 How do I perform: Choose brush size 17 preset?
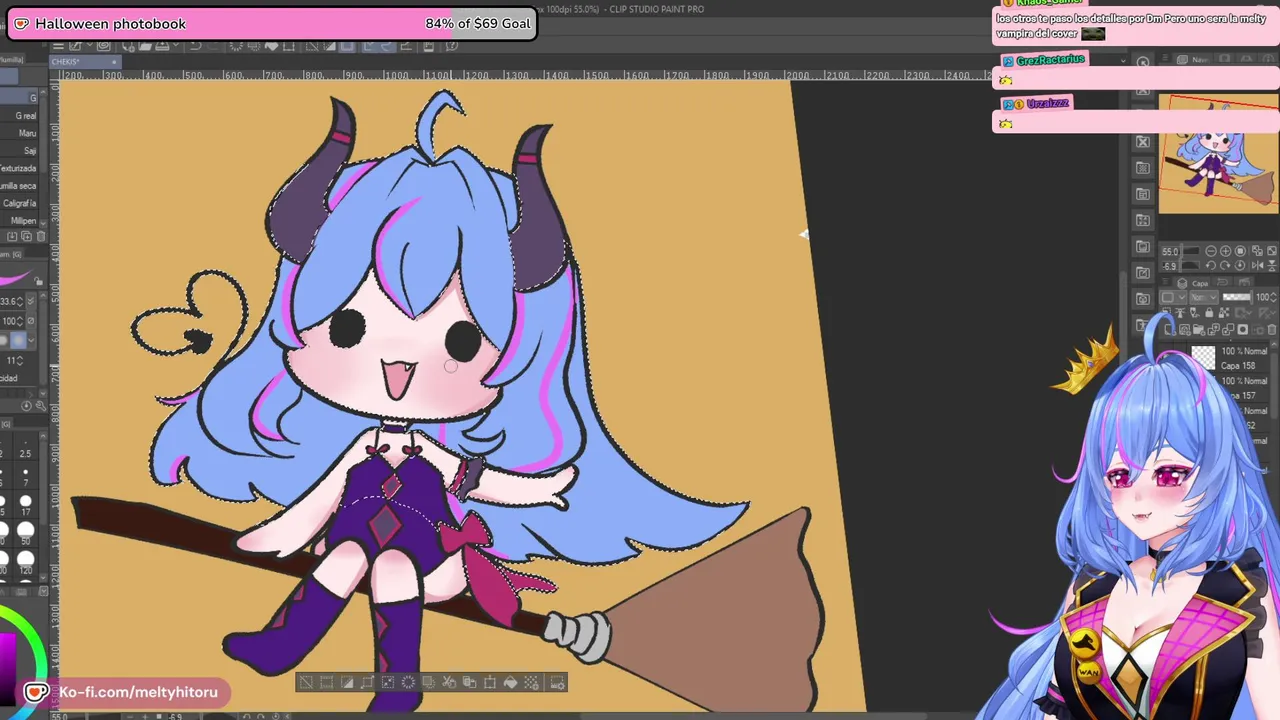[25, 504]
